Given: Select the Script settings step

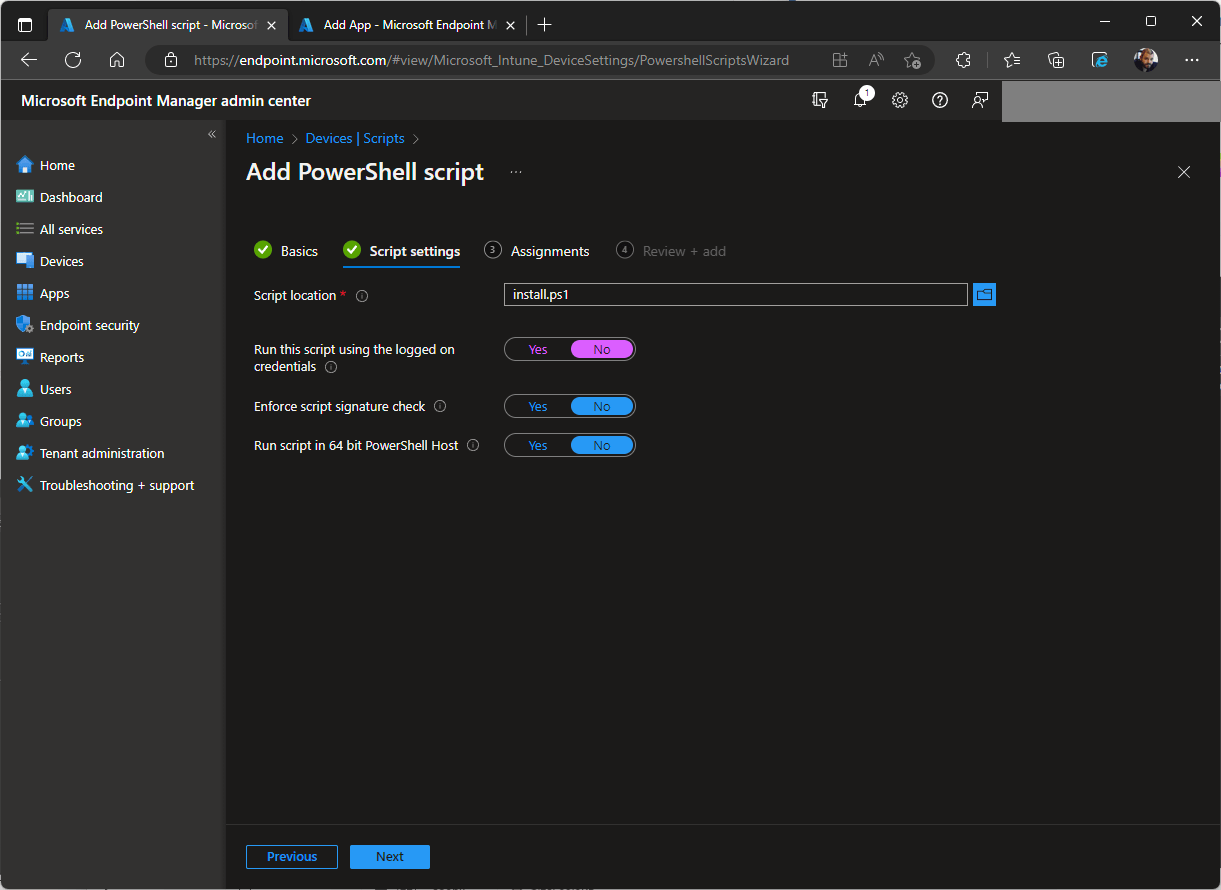Looking at the screenshot, I should [402, 251].
